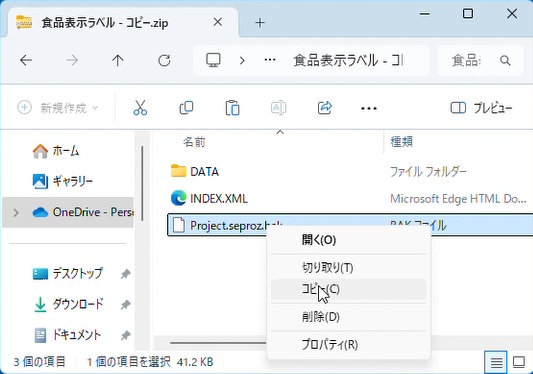Choose コピー(C) from the context menu
Image resolution: width=533 pixels, height=374 pixels.
[x=349, y=289]
